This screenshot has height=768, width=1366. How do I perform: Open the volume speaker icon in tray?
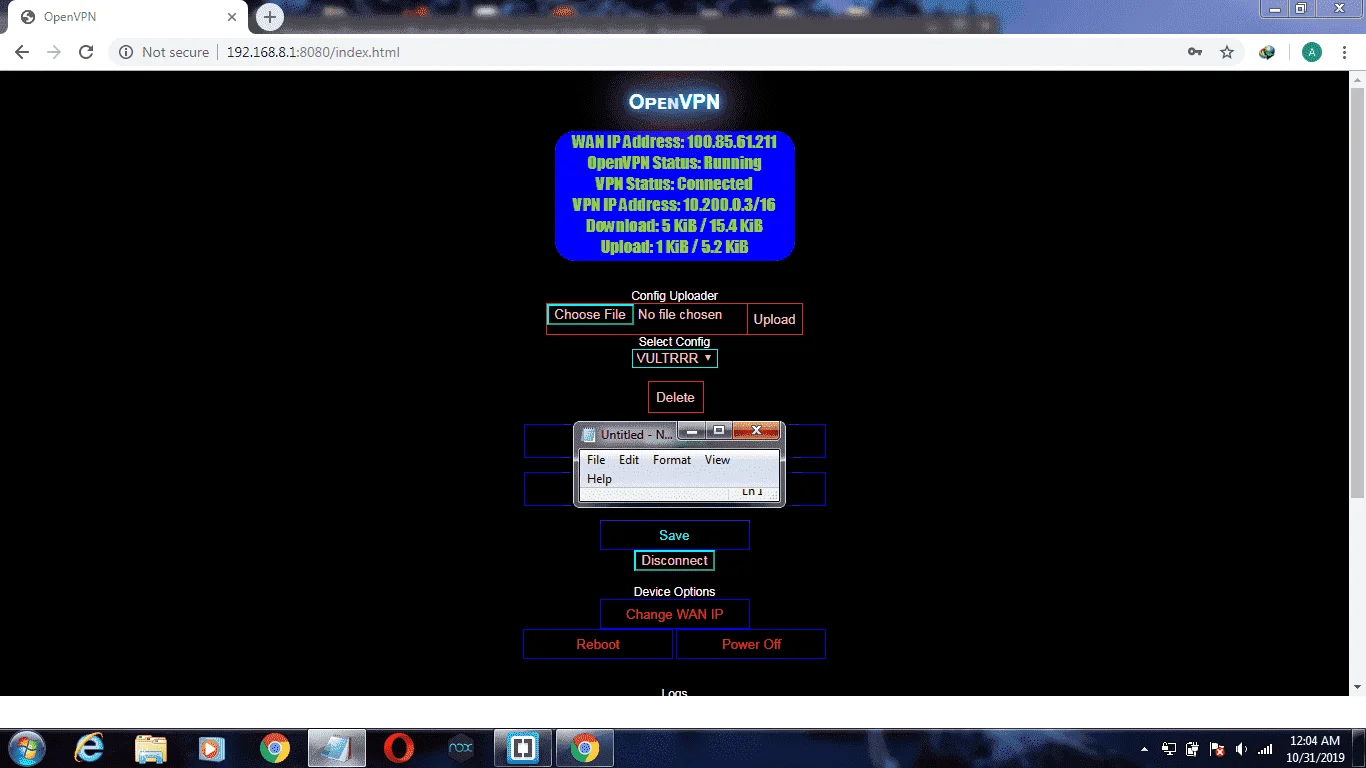tap(1241, 748)
